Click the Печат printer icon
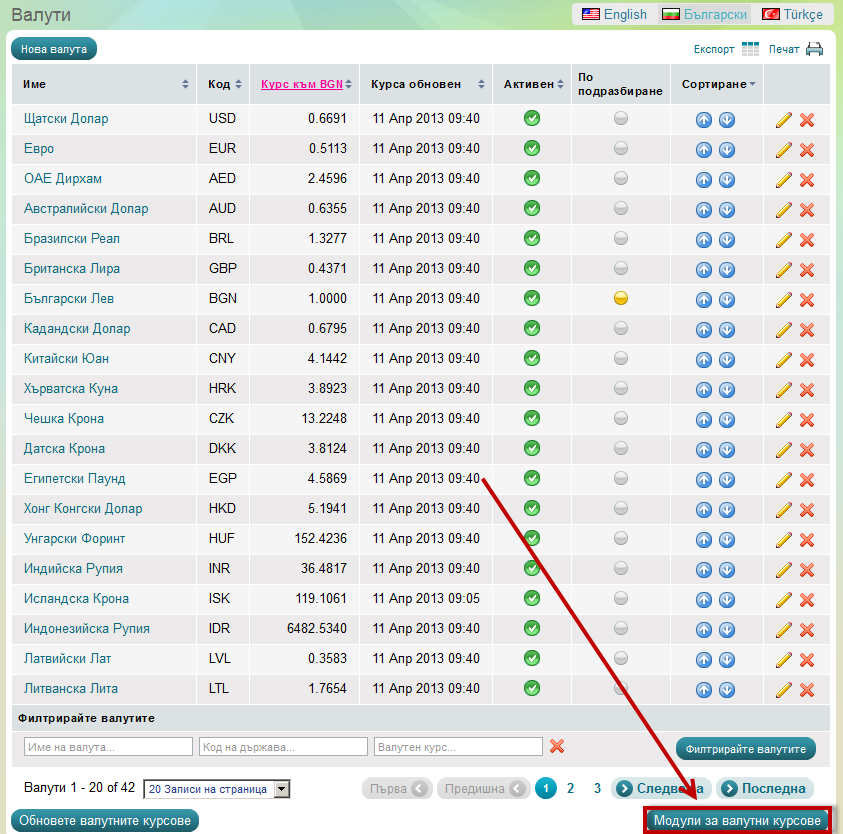This screenshot has width=843, height=834. point(814,49)
